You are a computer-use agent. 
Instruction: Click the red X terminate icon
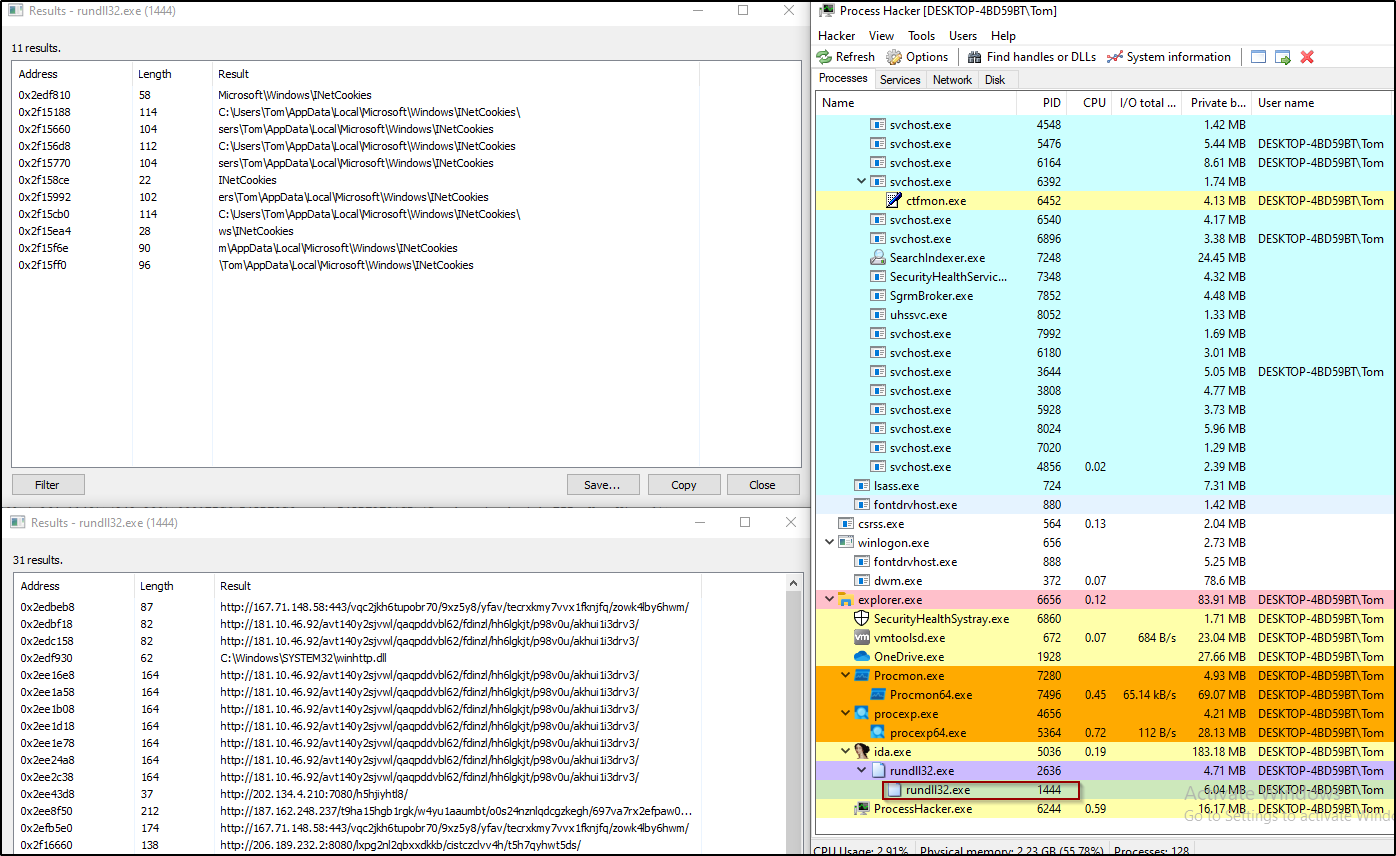pos(1307,57)
